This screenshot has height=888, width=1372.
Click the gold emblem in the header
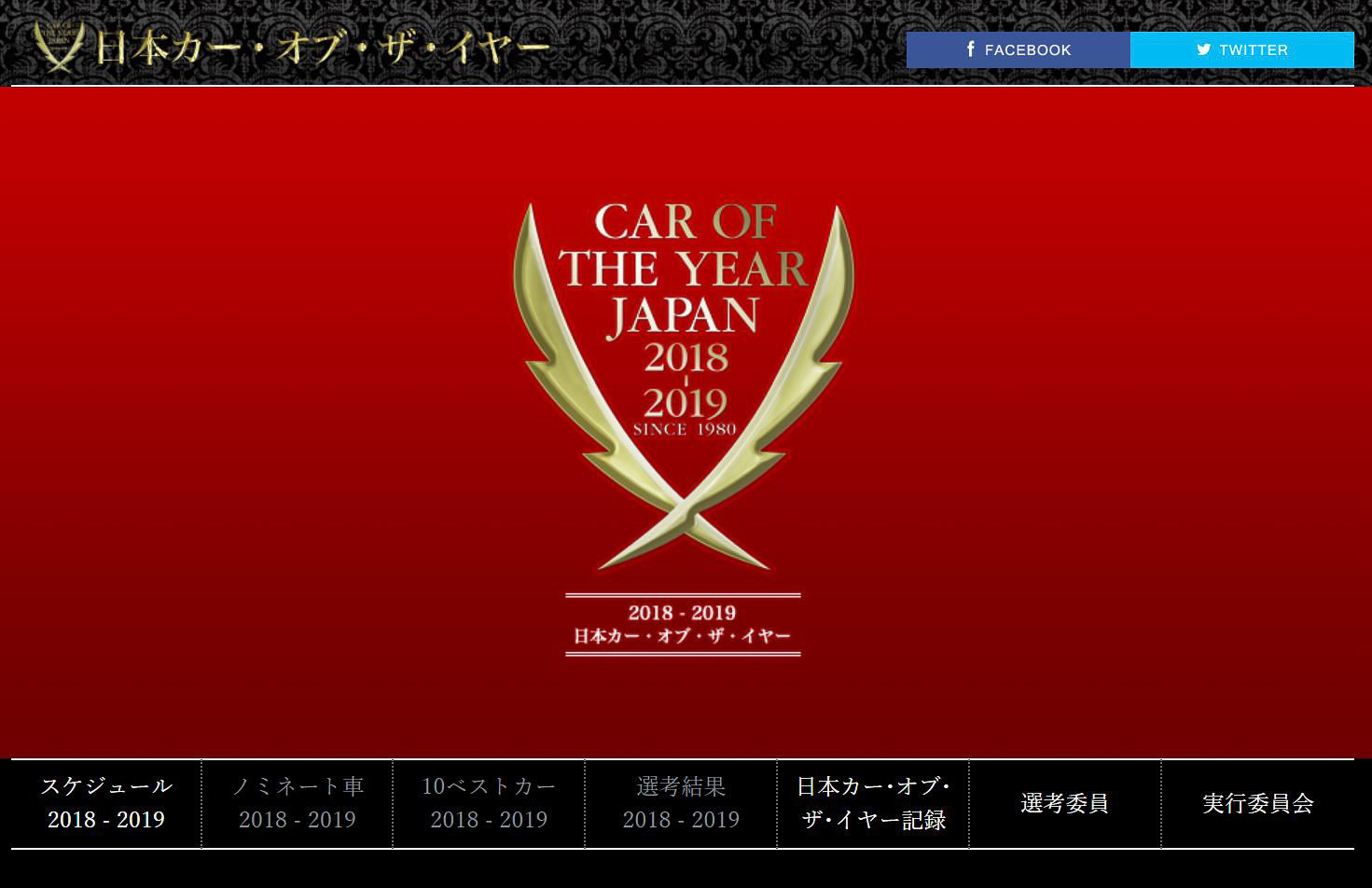[61, 46]
